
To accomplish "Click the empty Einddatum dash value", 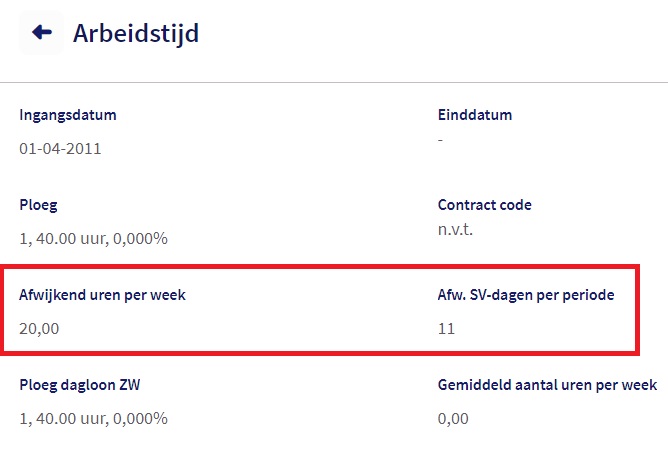I will coord(441,139).
